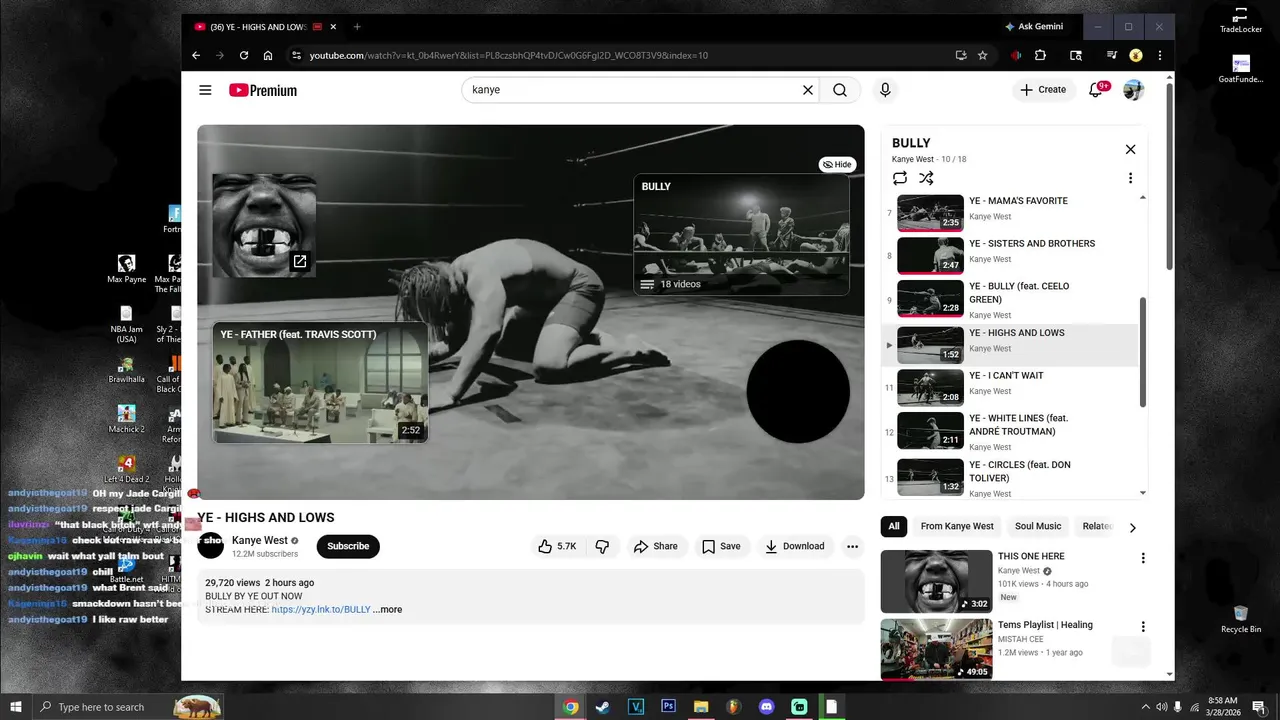This screenshot has width=1280, height=720.
Task: Play YE - SISTERS AND BROTHERS
Action: [x=1012, y=255]
